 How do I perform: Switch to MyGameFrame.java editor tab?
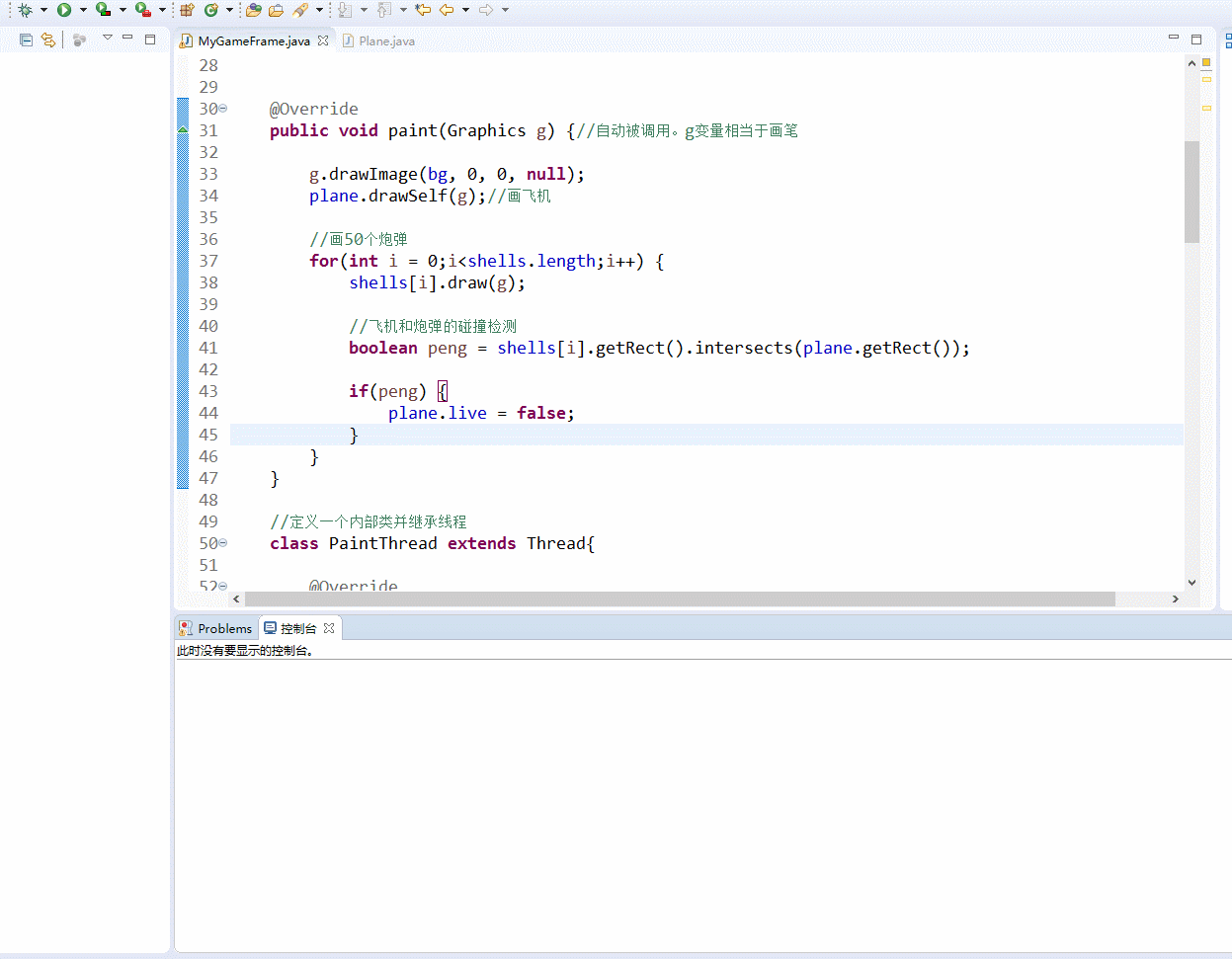pyautogui.click(x=254, y=41)
